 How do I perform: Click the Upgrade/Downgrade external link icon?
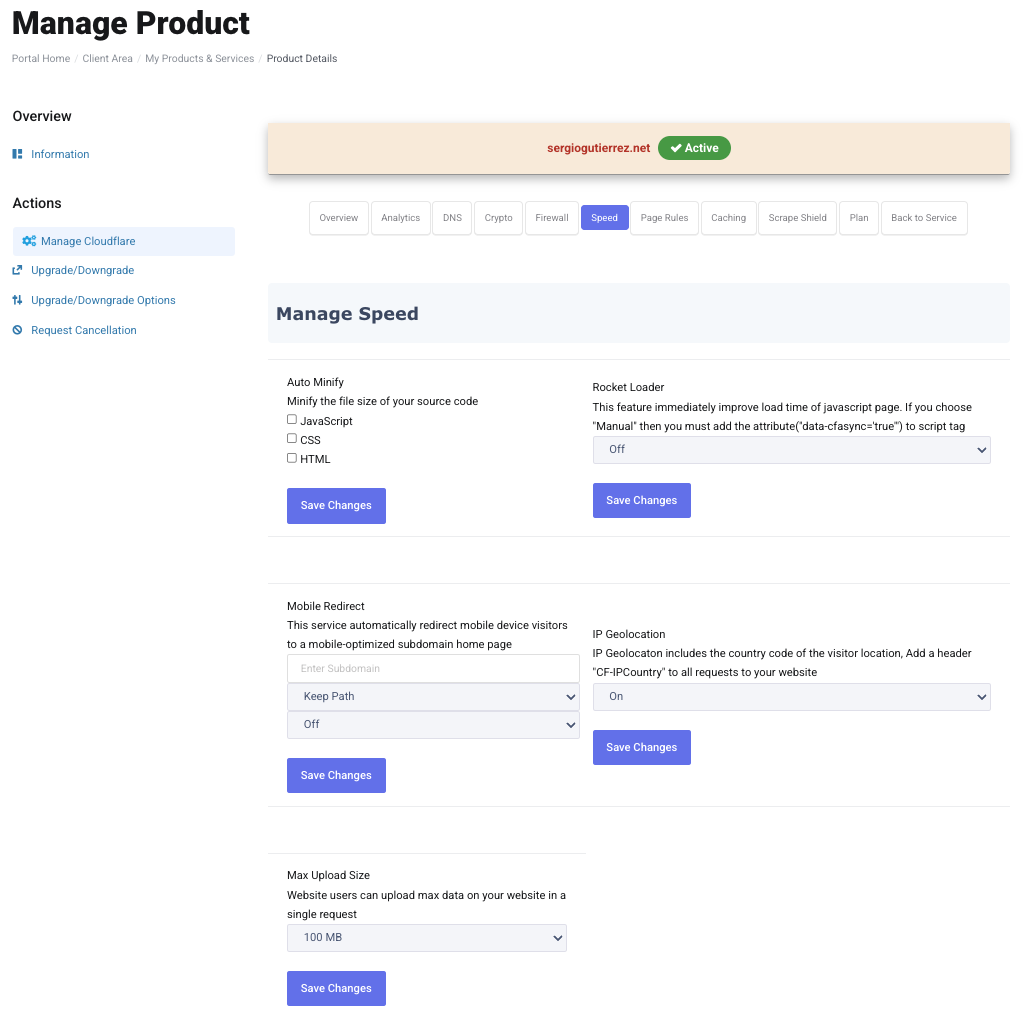(17, 270)
